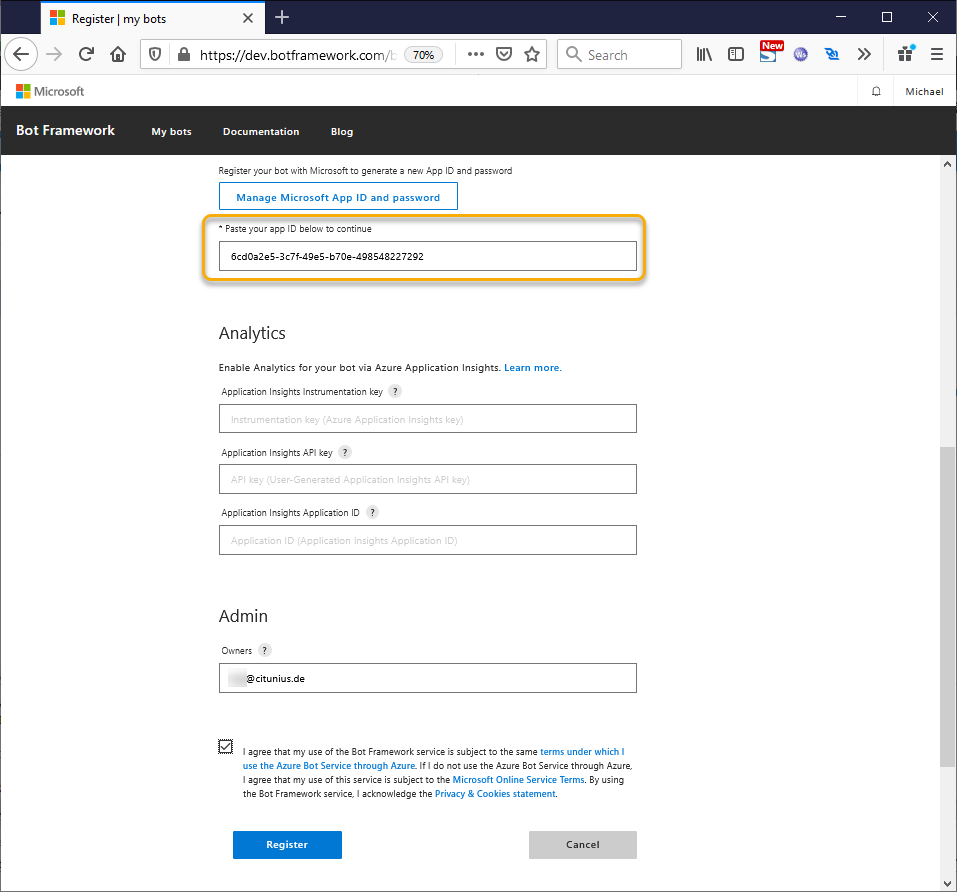Click the padlock site security icon
957x892 pixels.
point(183,55)
